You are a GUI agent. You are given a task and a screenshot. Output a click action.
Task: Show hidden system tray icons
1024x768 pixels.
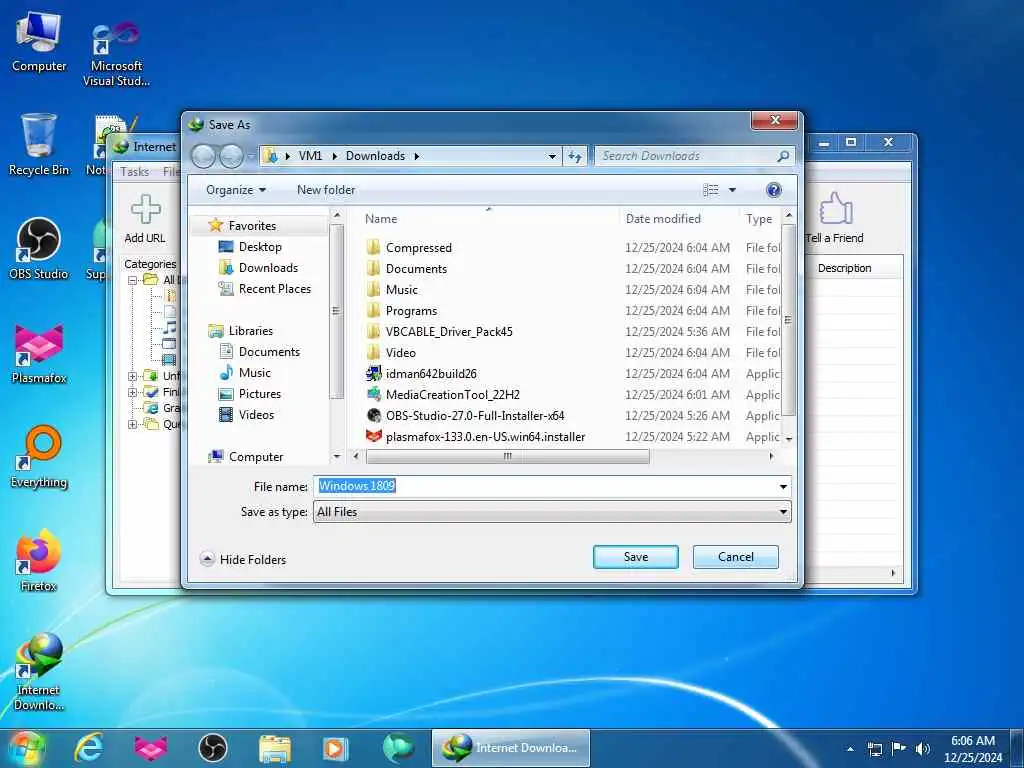point(850,749)
